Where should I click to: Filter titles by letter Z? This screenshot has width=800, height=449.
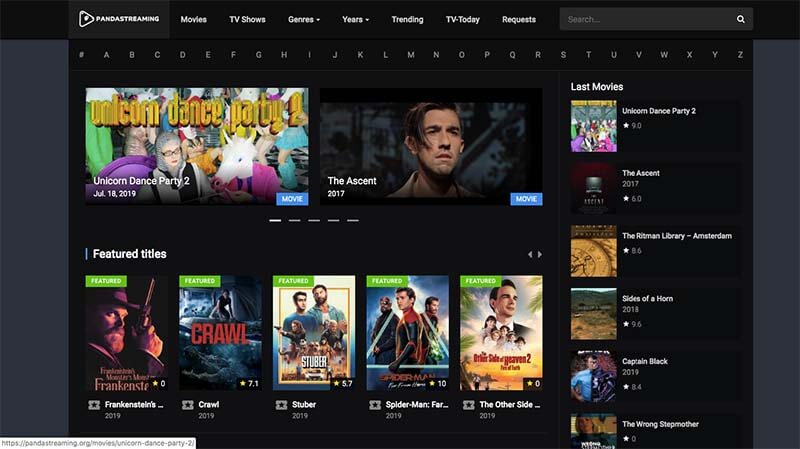pos(740,55)
